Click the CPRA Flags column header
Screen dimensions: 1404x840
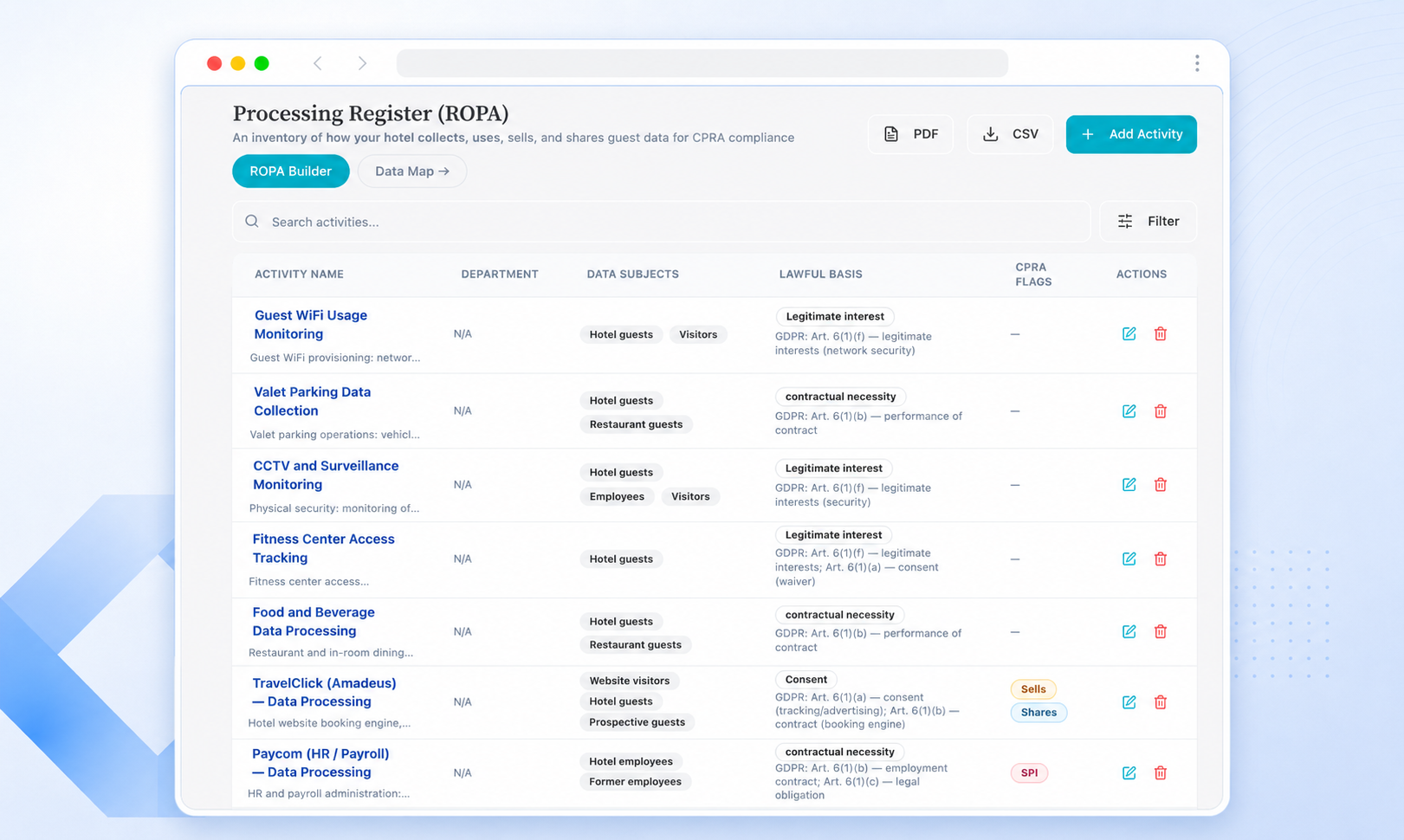[x=1033, y=274]
